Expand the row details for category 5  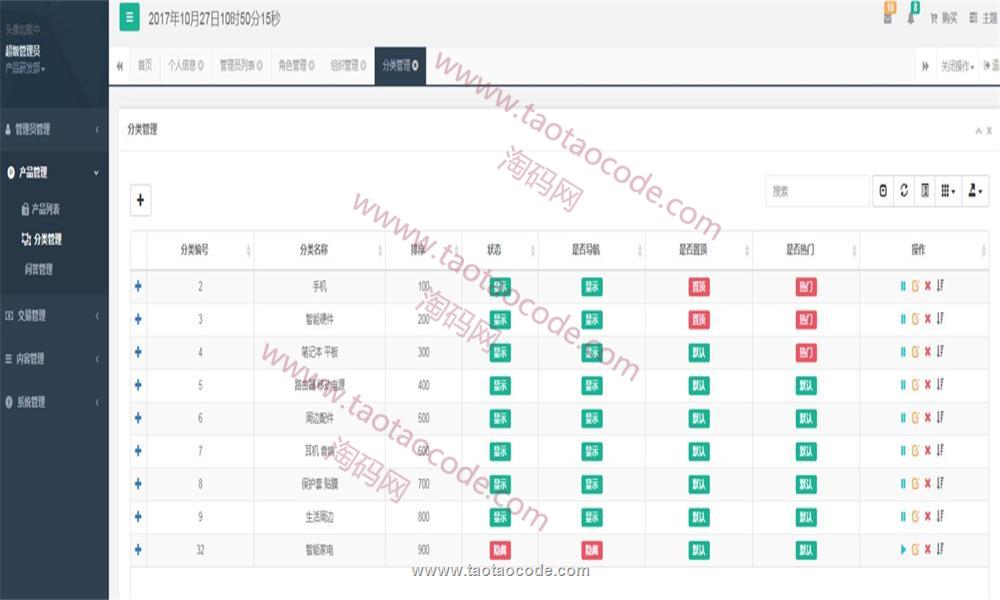tap(138, 385)
